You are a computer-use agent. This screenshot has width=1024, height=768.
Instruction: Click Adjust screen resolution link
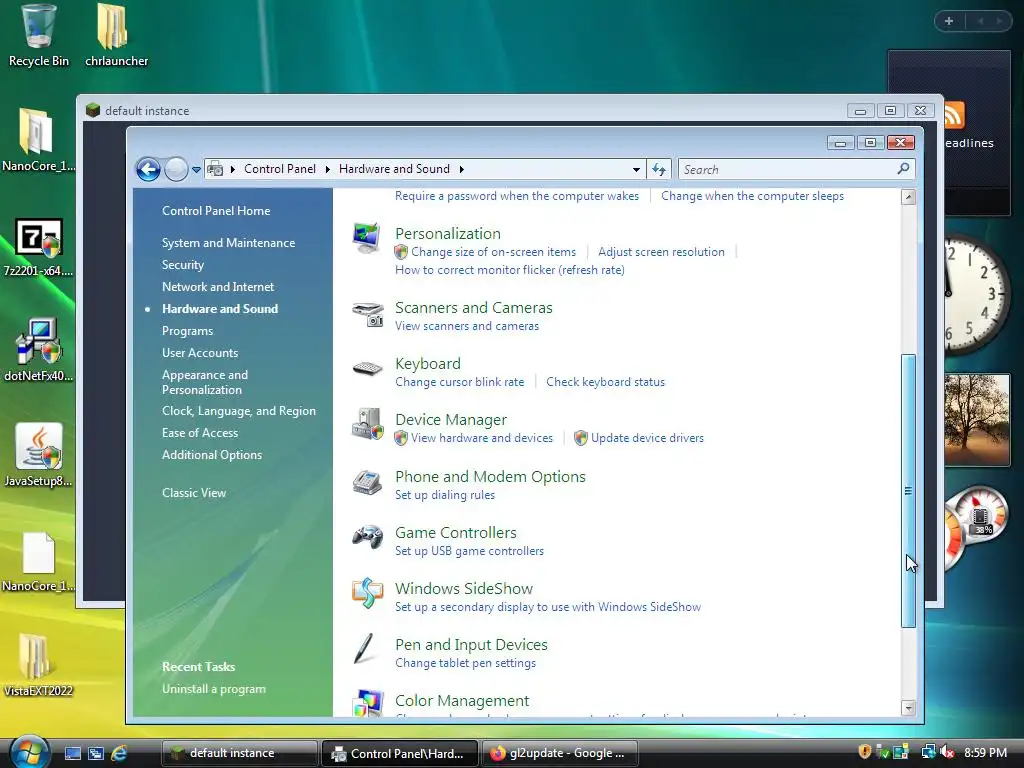click(x=661, y=252)
